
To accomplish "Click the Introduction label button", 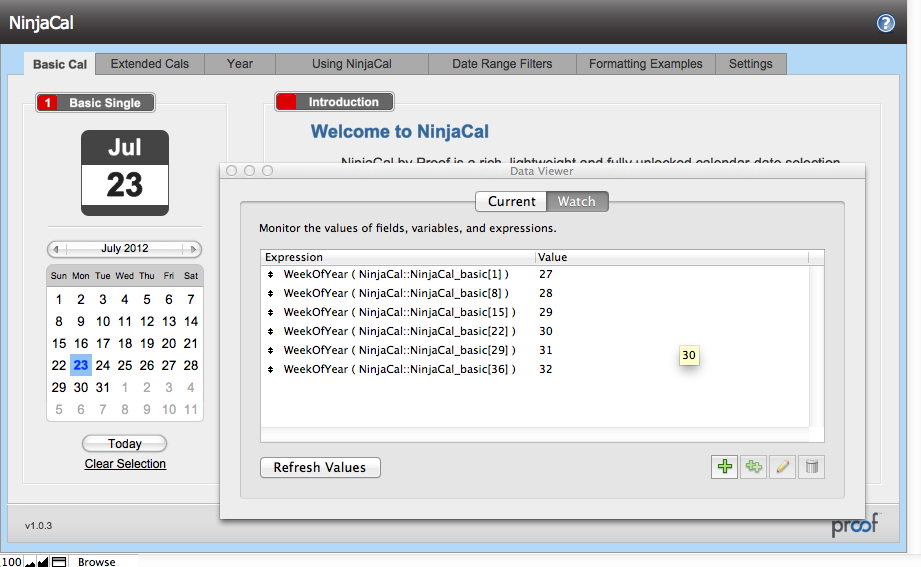I will (334, 102).
